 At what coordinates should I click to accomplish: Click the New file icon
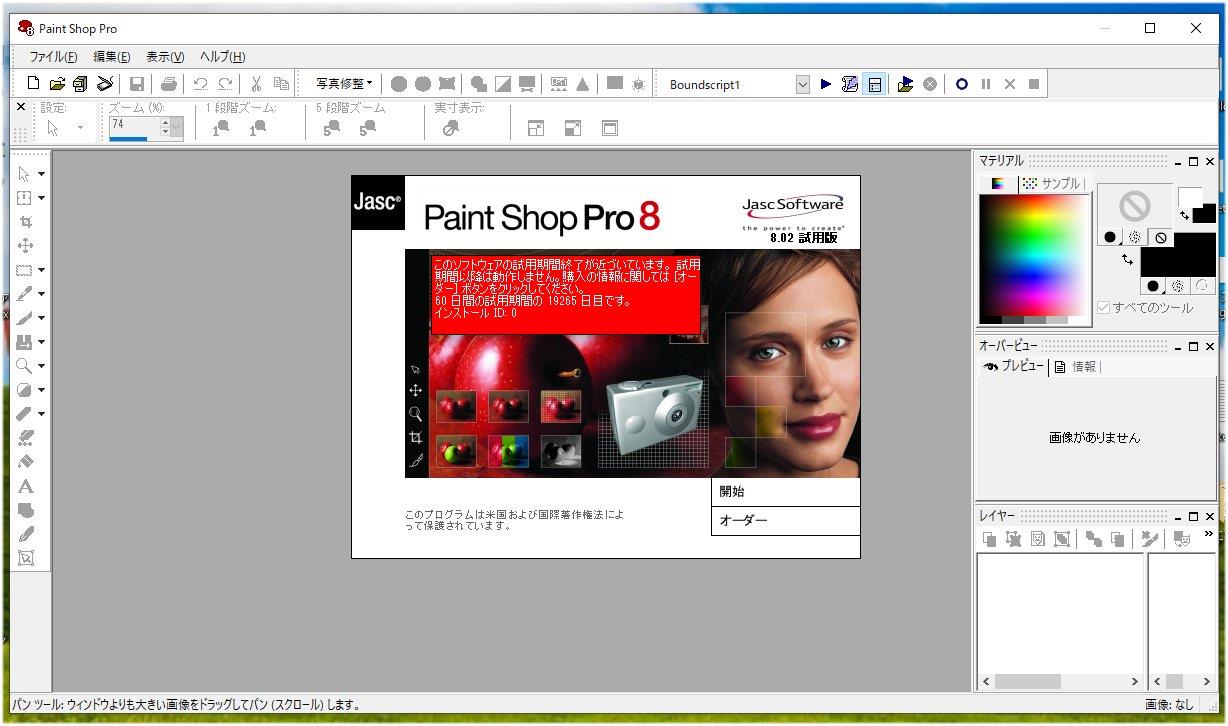(34, 84)
